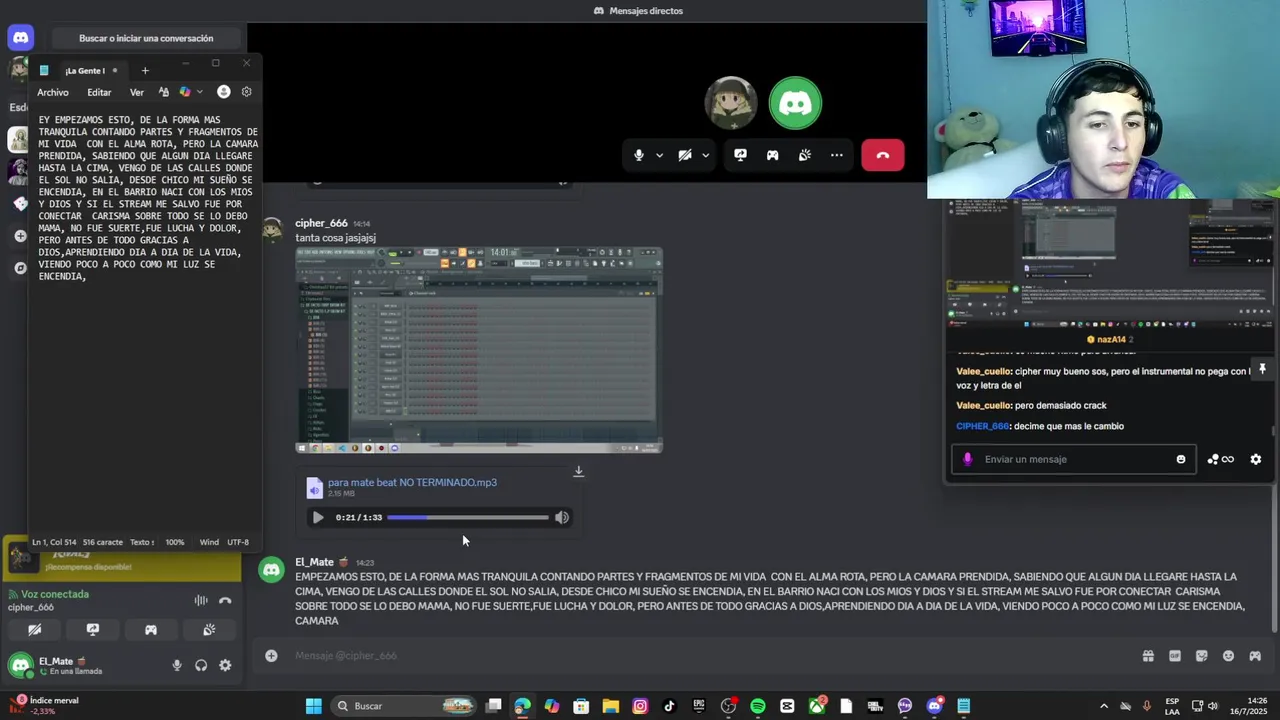Open the apps controller icon in message bar
1280x720 pixels.
click(x=1255, y=656)
